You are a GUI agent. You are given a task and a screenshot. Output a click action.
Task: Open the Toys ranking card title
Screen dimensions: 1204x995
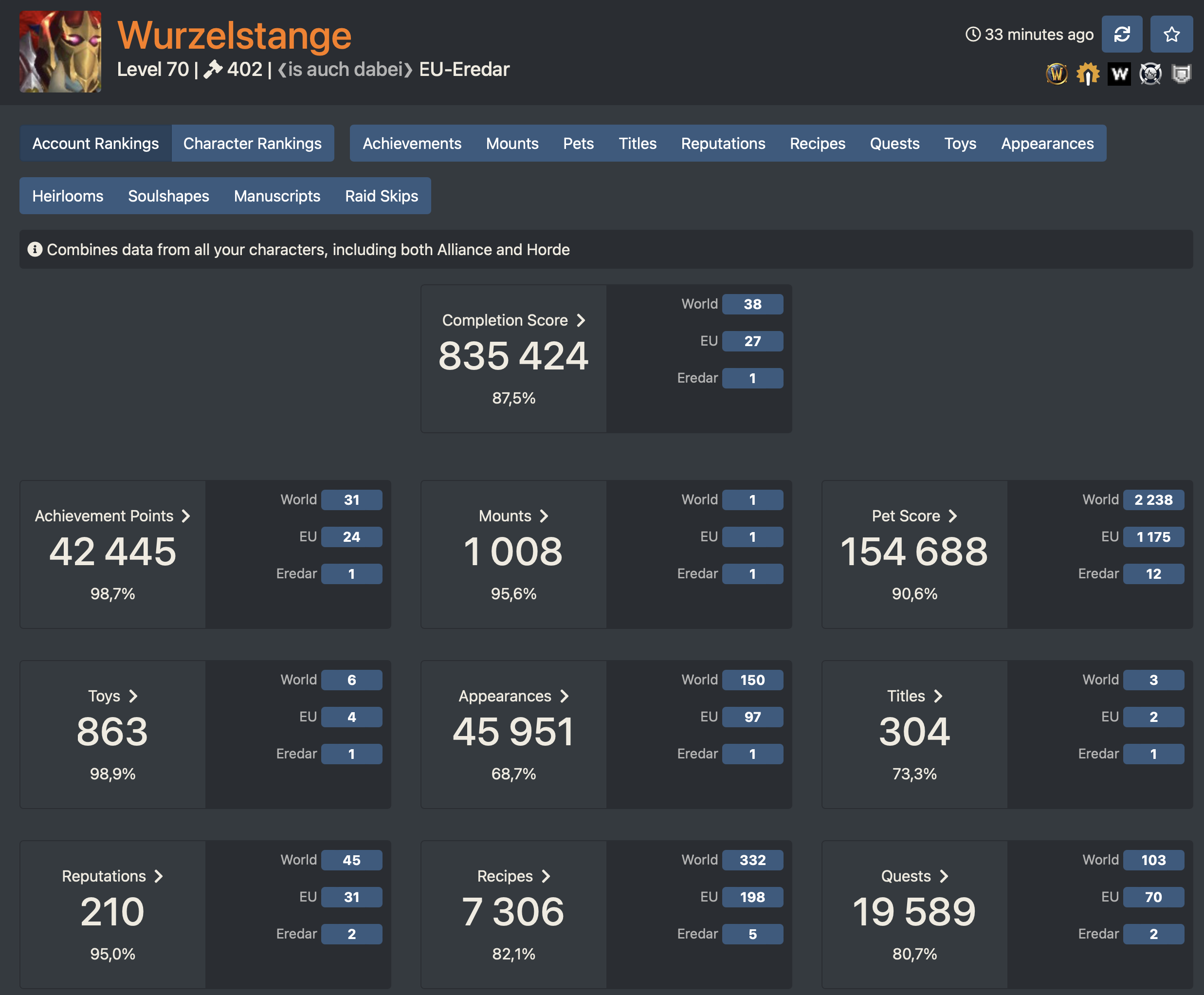104,696
